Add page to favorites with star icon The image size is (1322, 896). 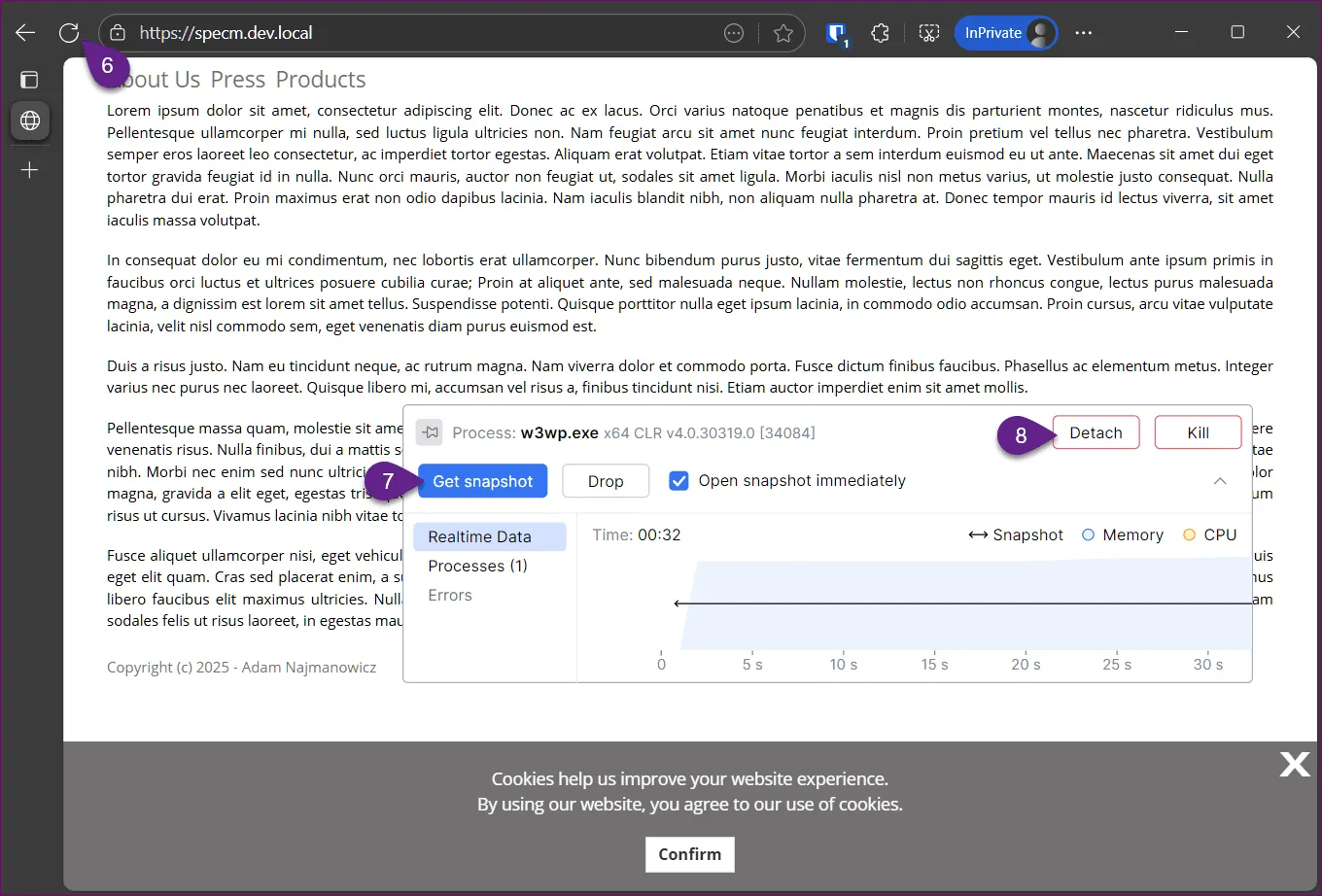783,34
